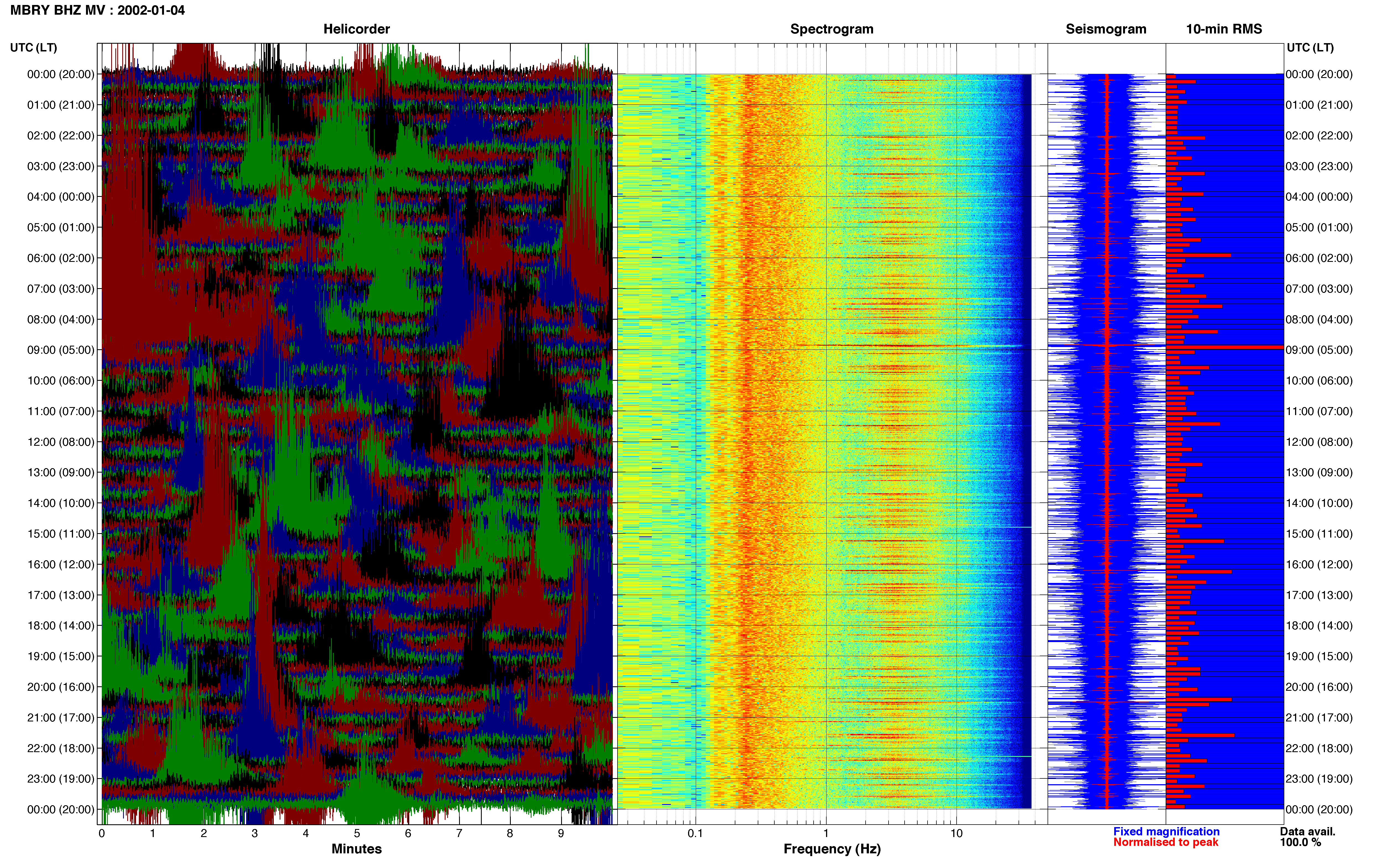
Task: Click right time label '22:00 (18:00)'
Action: [x=1319, y=748]
